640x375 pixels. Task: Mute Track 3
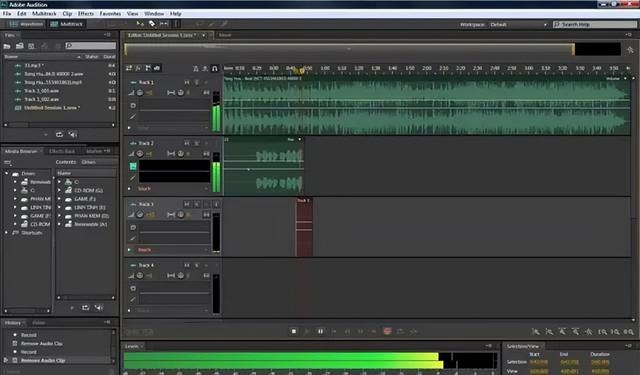click(187, 204)
